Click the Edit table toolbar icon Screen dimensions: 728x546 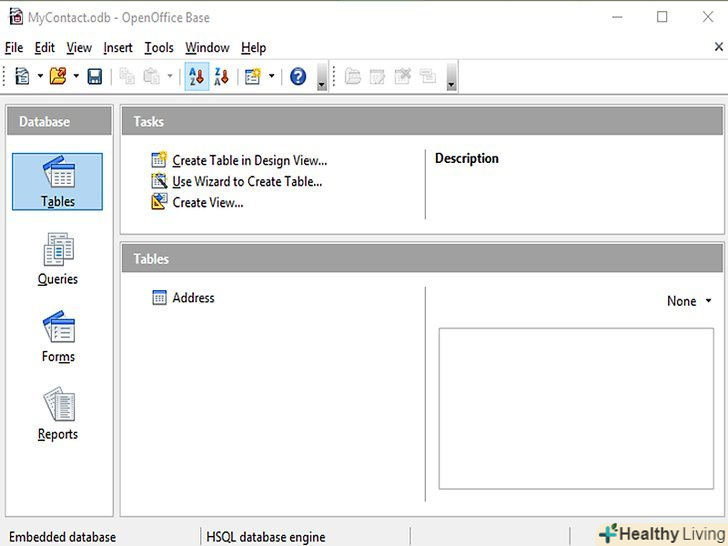(x=377, y=76)
